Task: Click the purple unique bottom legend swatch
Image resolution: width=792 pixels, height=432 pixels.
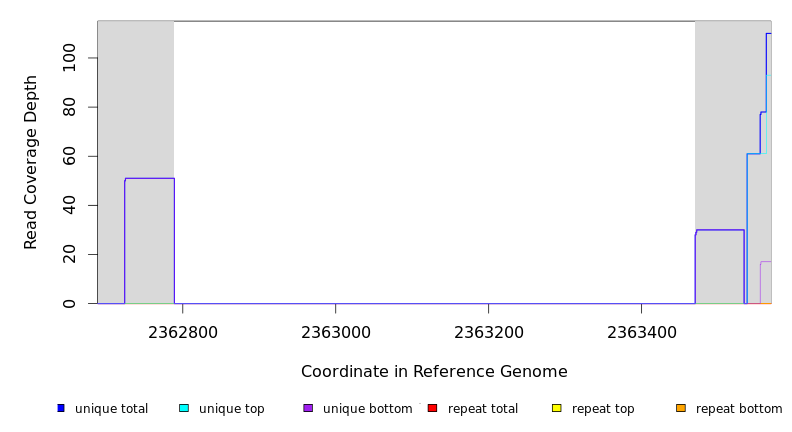Action: 308,408
